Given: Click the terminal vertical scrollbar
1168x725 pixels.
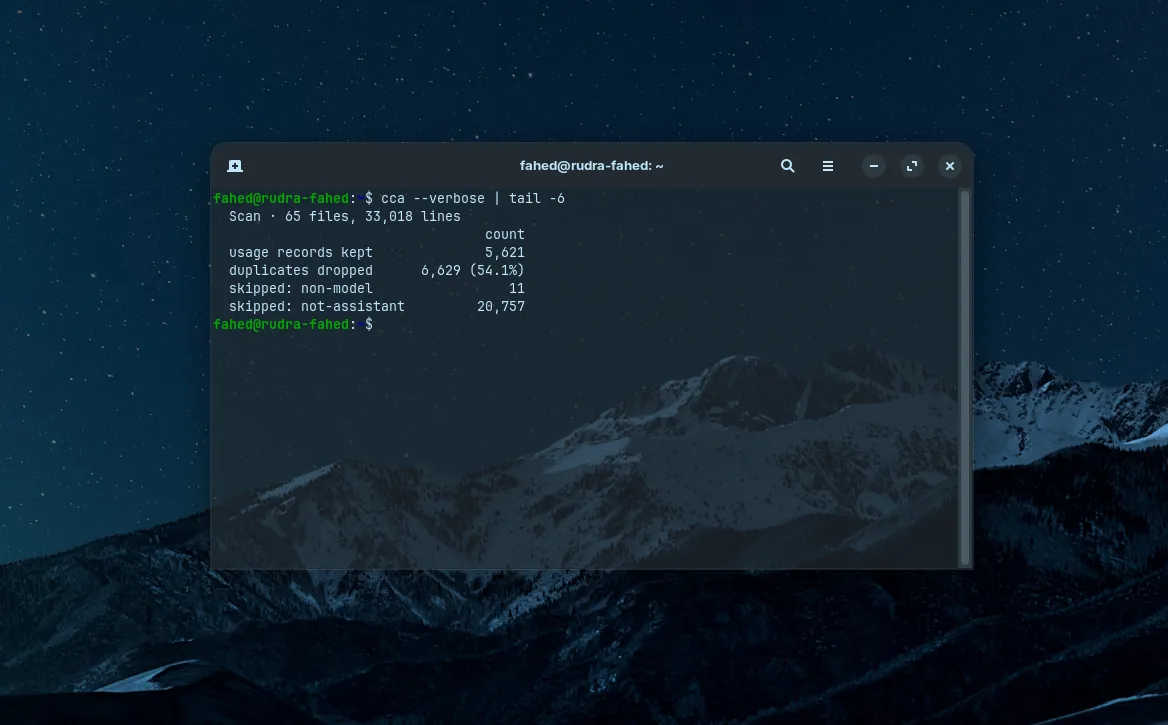Looking at the screenshot, I should (965, 378).
